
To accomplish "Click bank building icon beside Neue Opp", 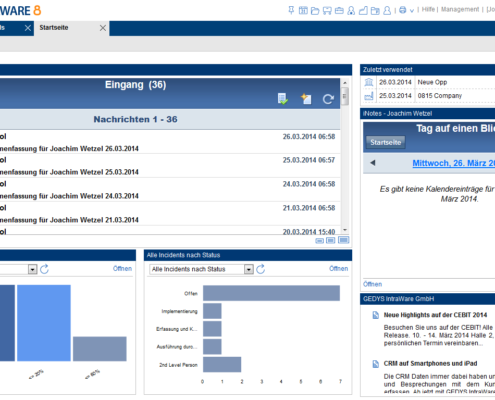I will point(369,82).
